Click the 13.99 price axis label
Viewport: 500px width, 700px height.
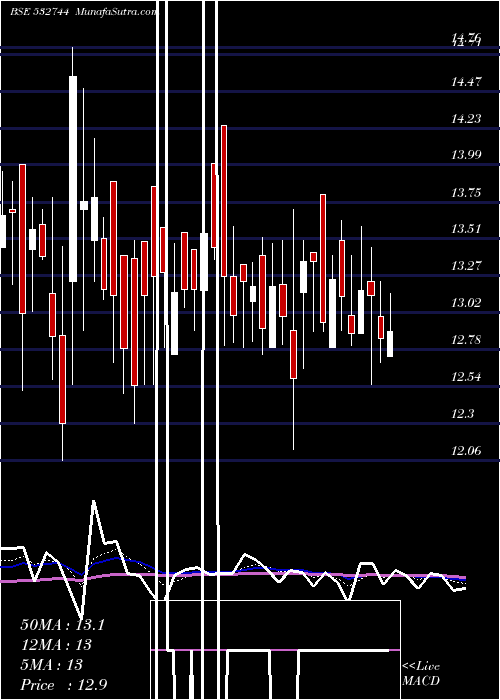(x=467, y=155)
